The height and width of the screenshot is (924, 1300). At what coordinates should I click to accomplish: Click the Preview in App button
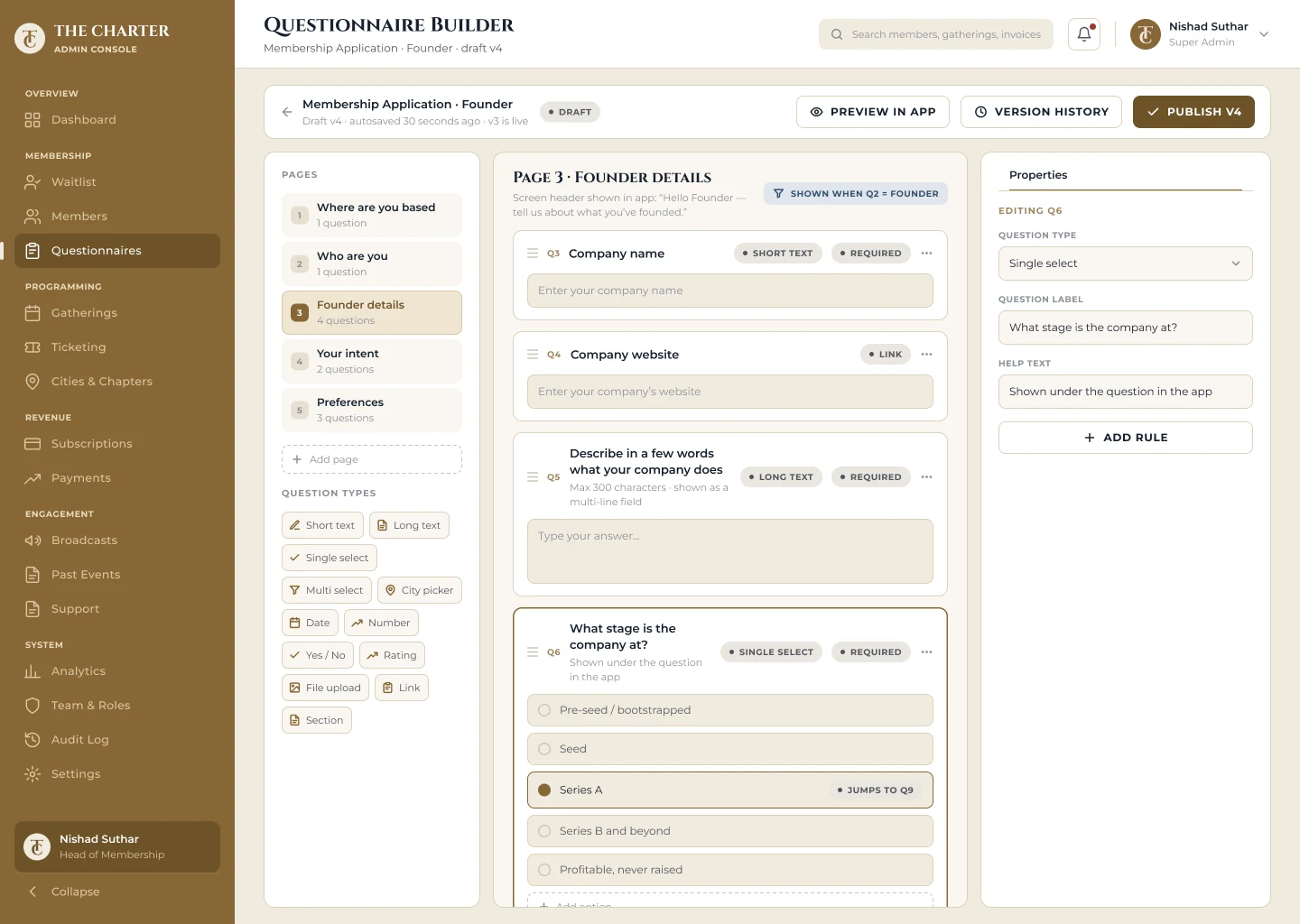(x=873, y=112)
